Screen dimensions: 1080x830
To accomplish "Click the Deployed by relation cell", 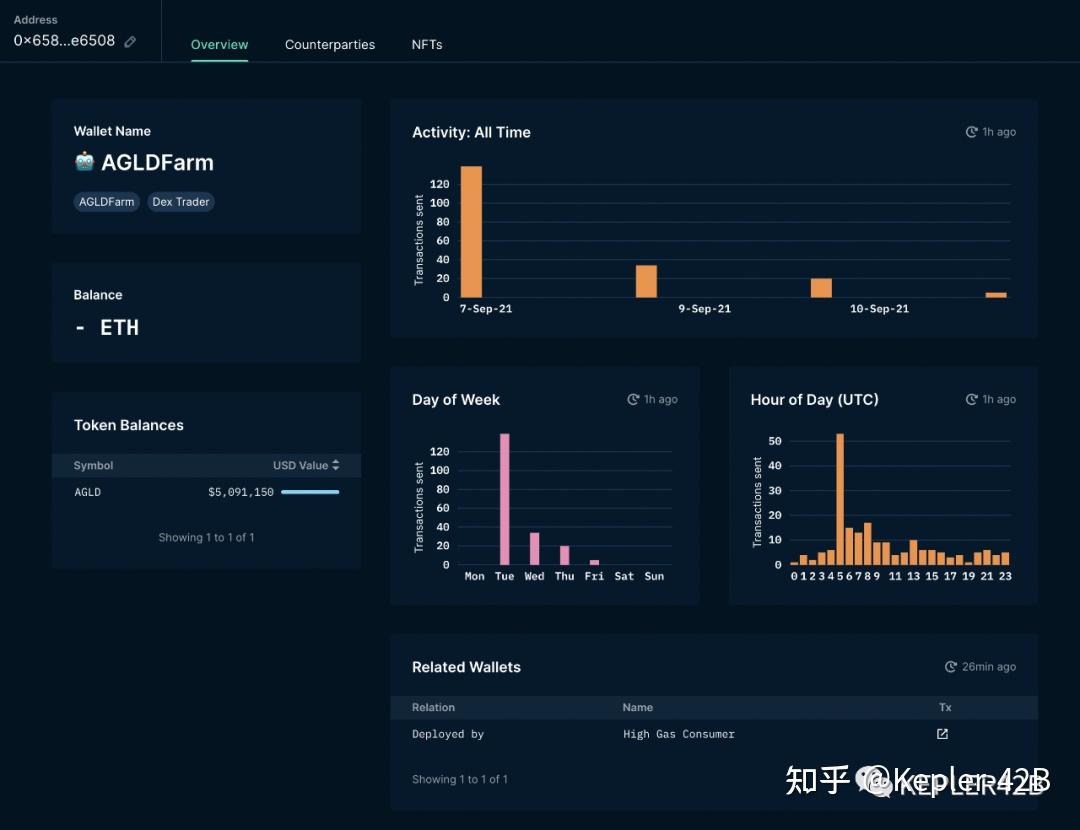I will point(448,734).
